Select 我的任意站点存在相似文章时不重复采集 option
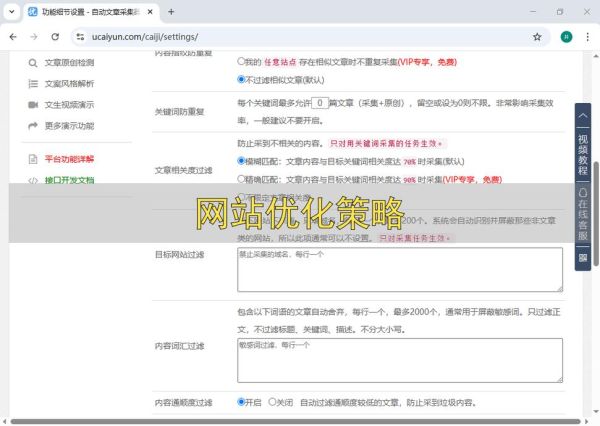This screenshot has height=426, width=600. (241, 61)
